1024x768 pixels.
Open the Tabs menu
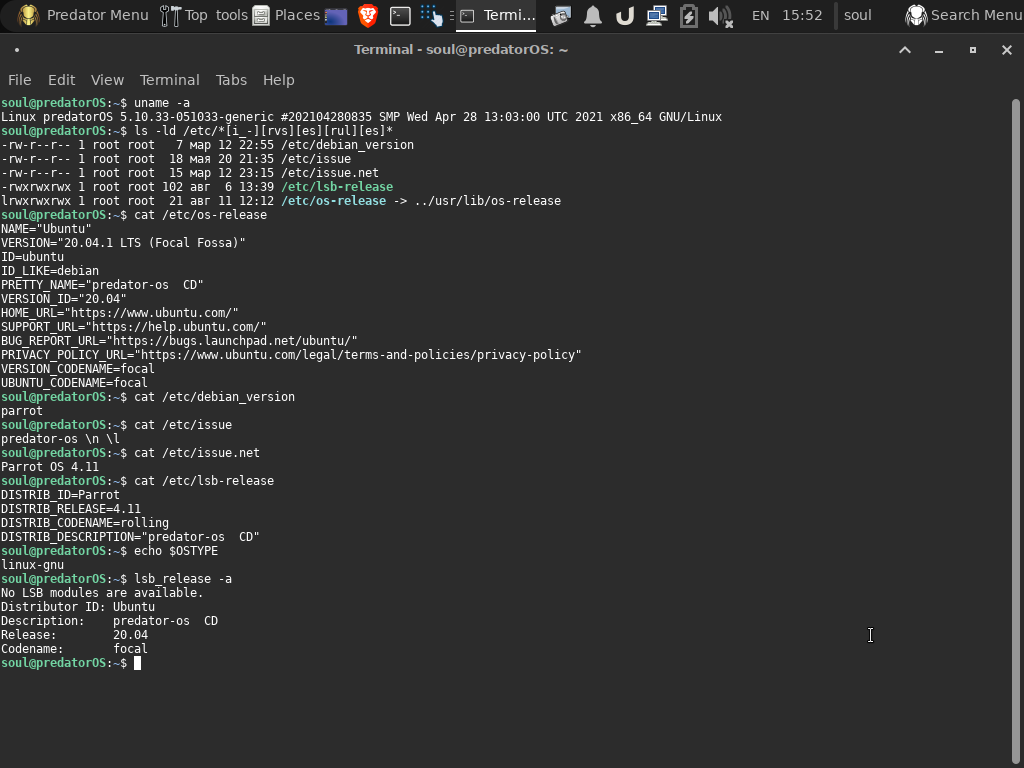pyautogui.click(x=231, y=80)
